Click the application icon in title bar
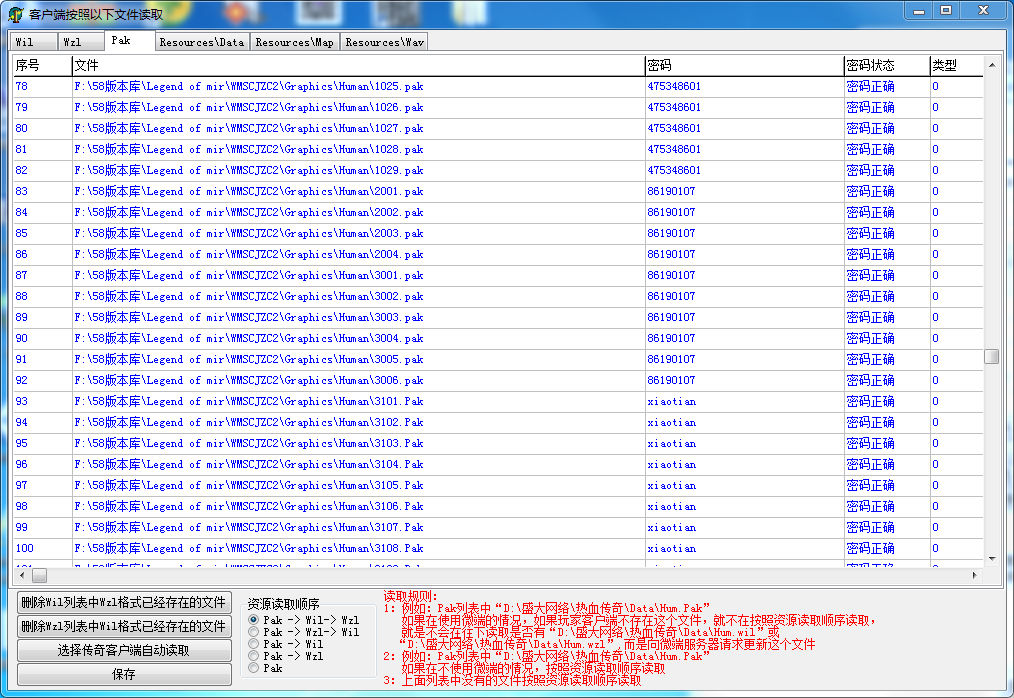The width and height of the screenshot is (1014, 698). click(x=15, y=14)
